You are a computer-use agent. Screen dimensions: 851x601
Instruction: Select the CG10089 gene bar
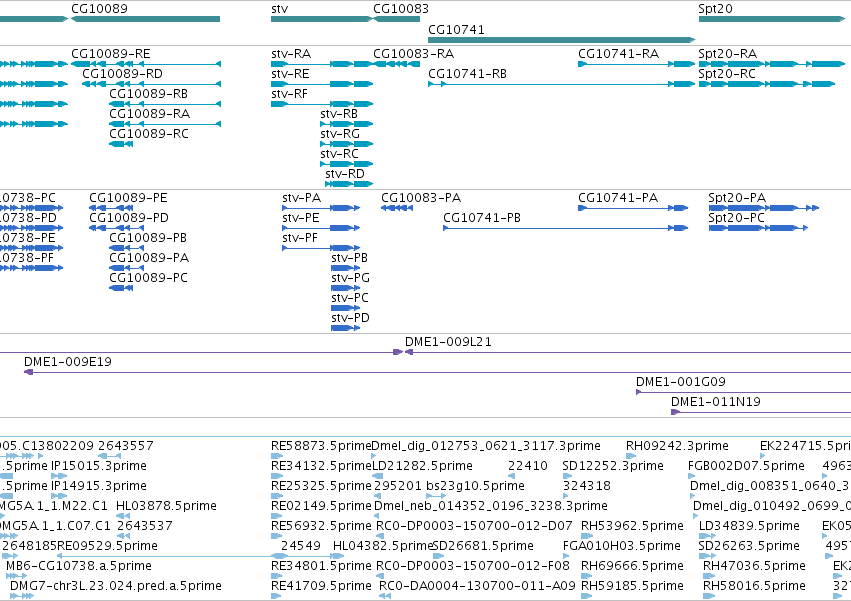pyautogui.click(x=145, y=19)
